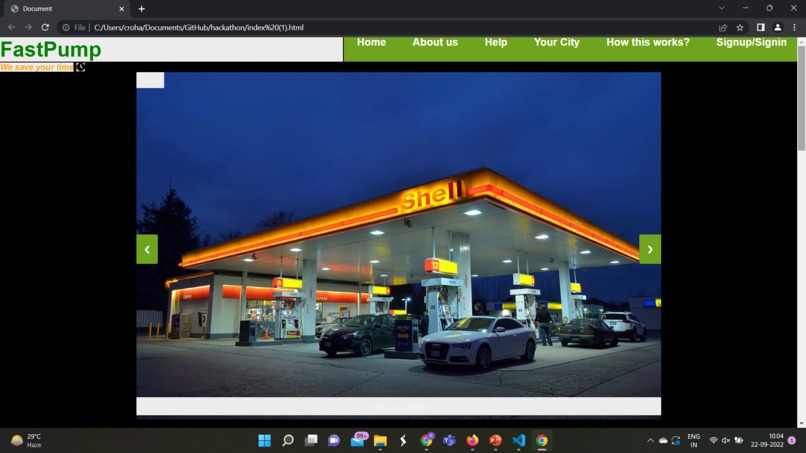806x453 pixels.
Task: Open OneDrive cloud icon in tray
Action: click(x=663, y=441)
